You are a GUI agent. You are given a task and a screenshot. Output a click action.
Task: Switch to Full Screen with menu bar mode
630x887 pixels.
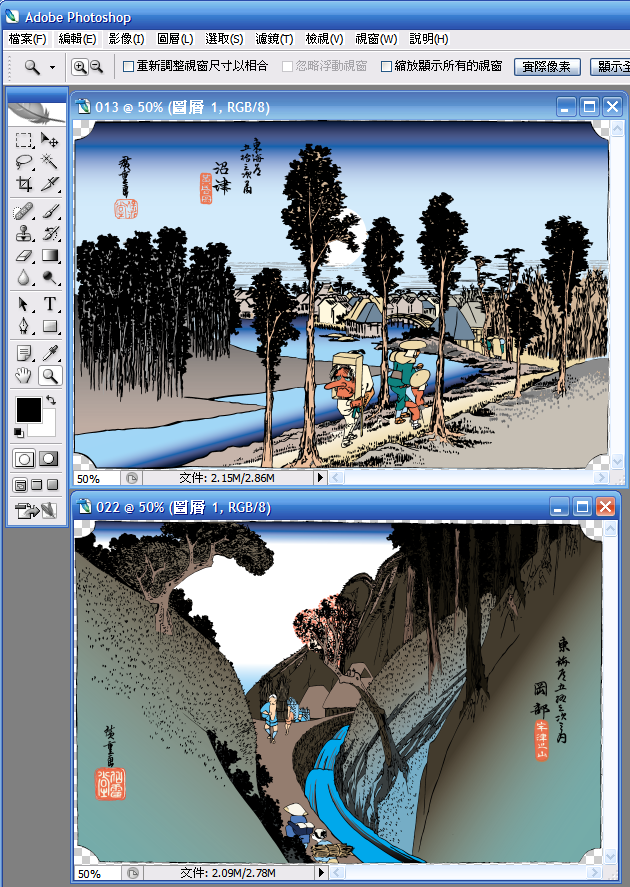point(36,485)
